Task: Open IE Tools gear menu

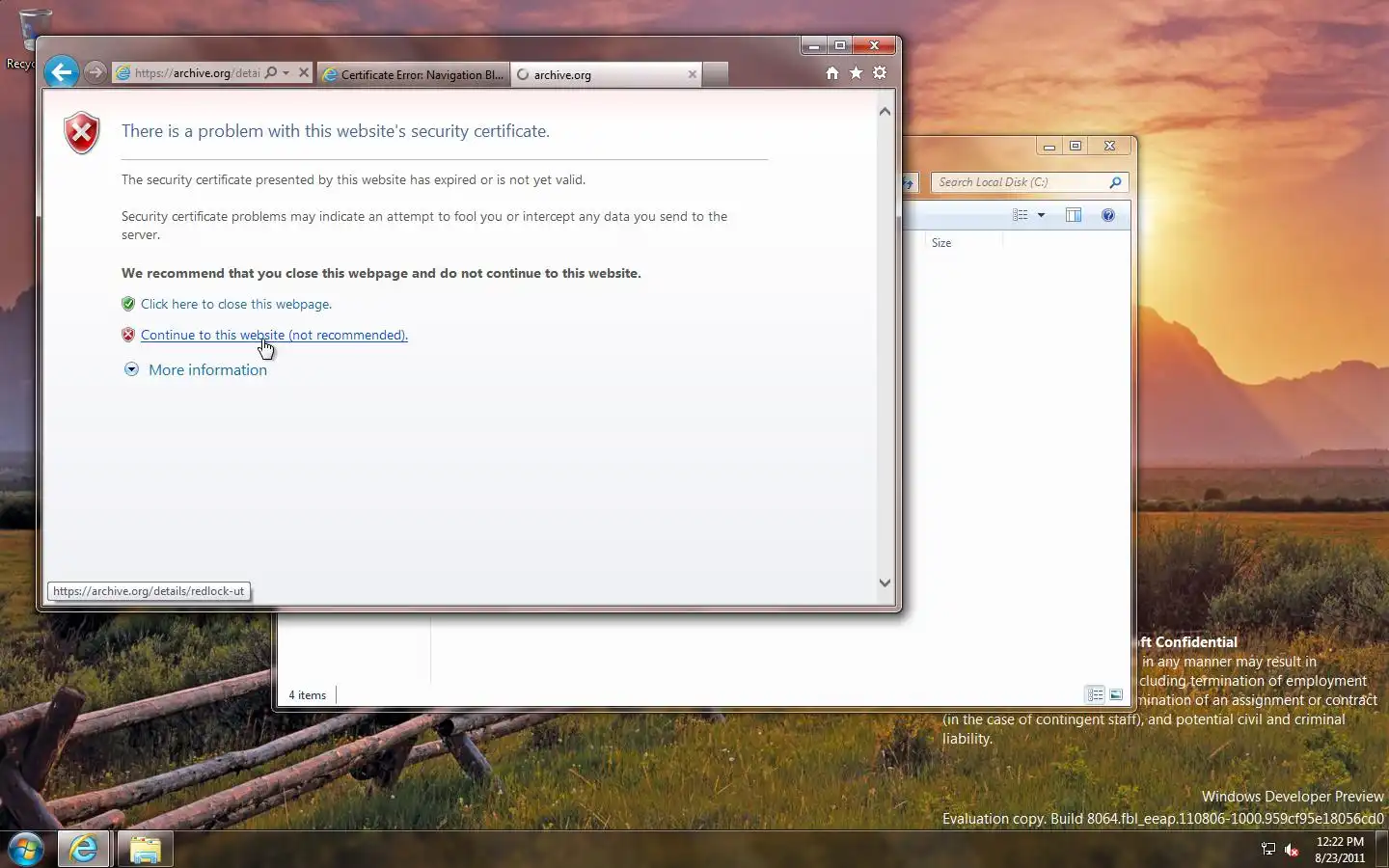Action: point(880,72)
